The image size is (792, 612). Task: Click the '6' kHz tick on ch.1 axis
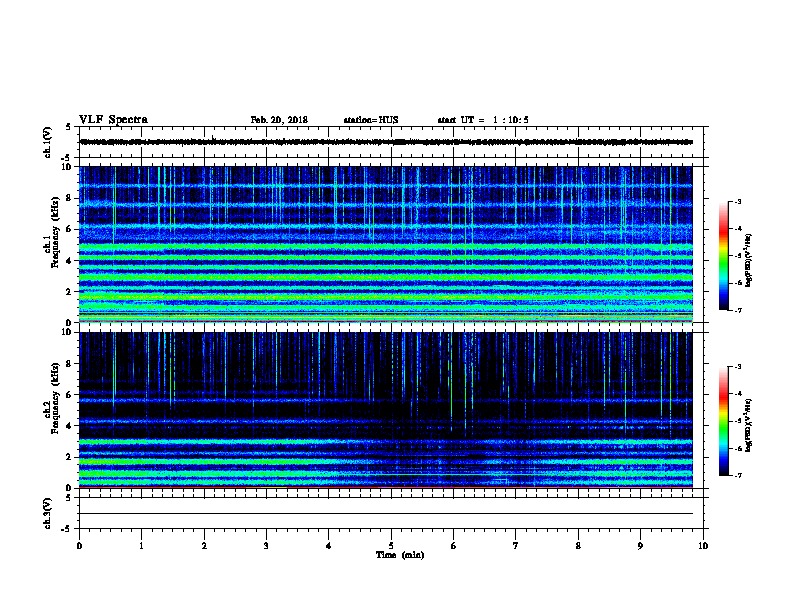(x=69, y=229)
